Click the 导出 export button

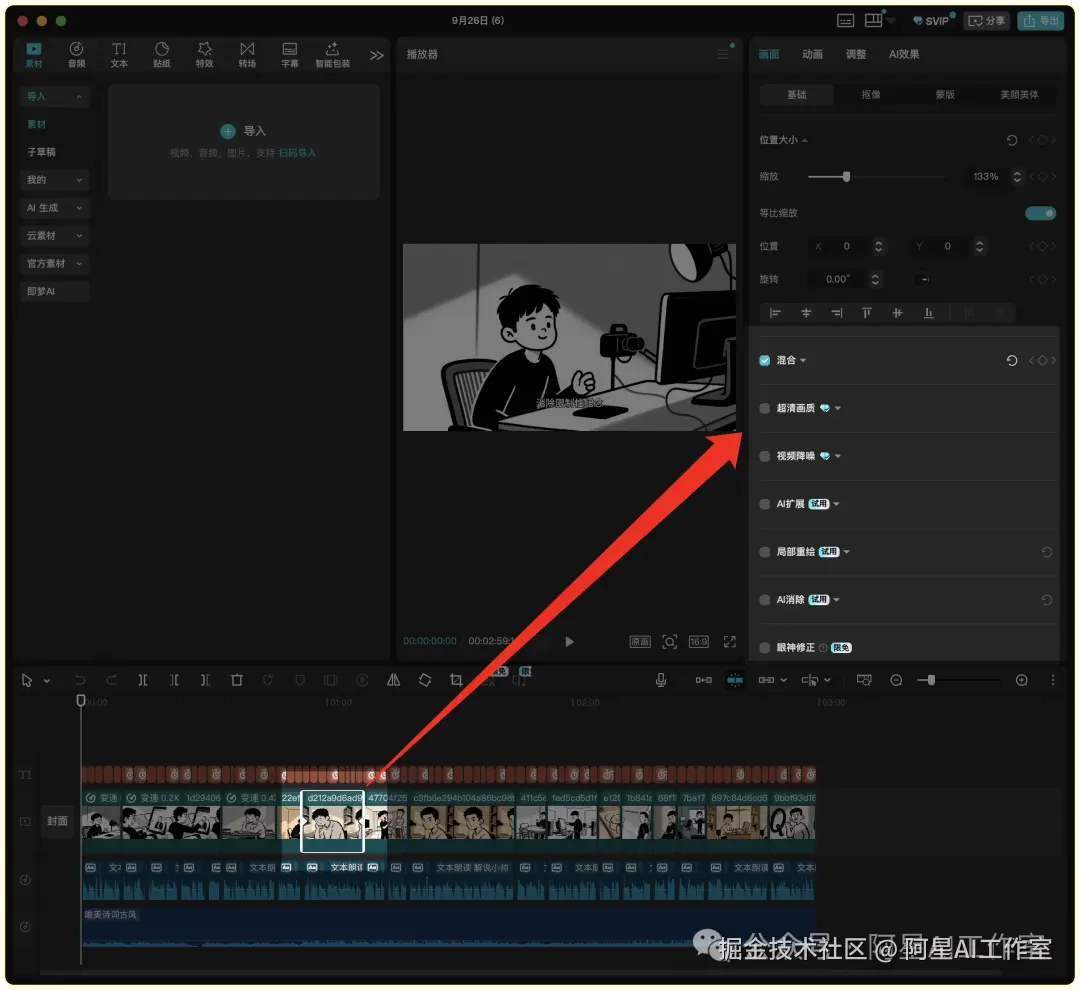coord(1041,21)
